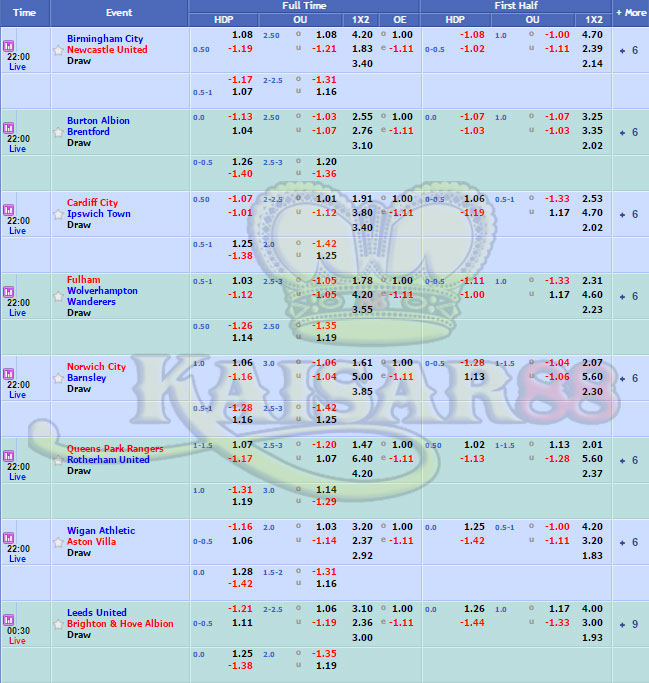Open live stats icon for Burton Albion match
Viewport: 649px width, 683px height.
point(8,128)
